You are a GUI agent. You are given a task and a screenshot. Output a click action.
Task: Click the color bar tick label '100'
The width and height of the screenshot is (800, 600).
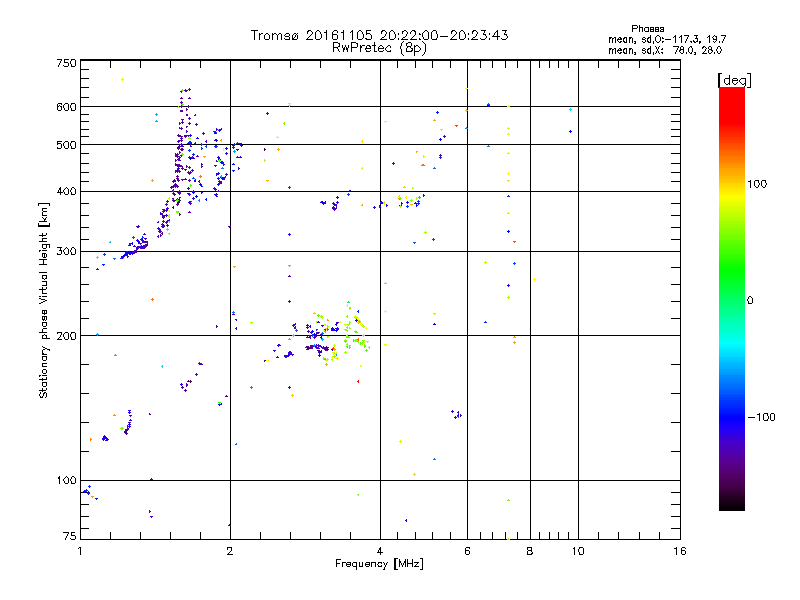(757, 184)
